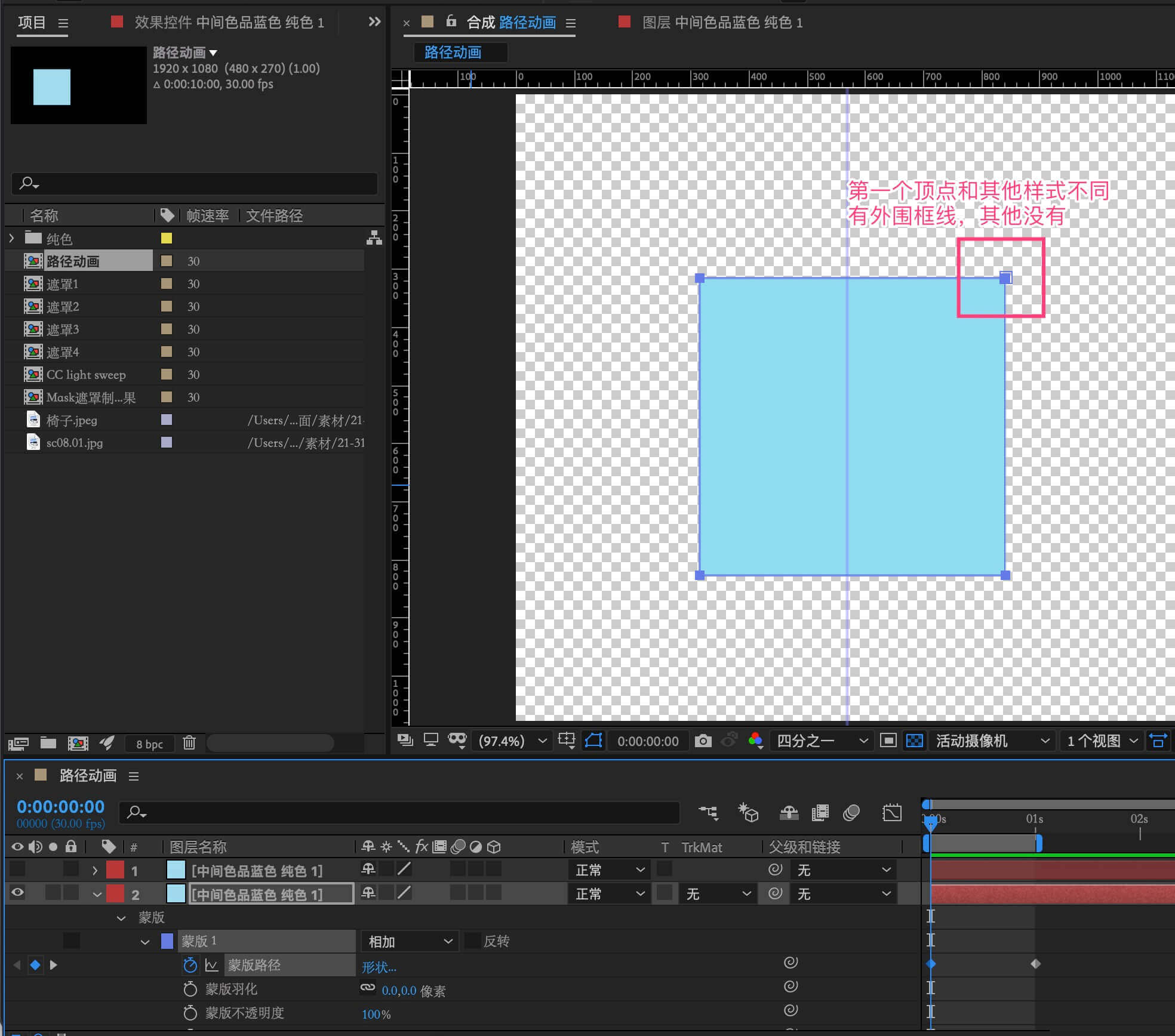Toggle the transparency grid button
This screenshot has height=1036, width=1175.
point(914,741)
